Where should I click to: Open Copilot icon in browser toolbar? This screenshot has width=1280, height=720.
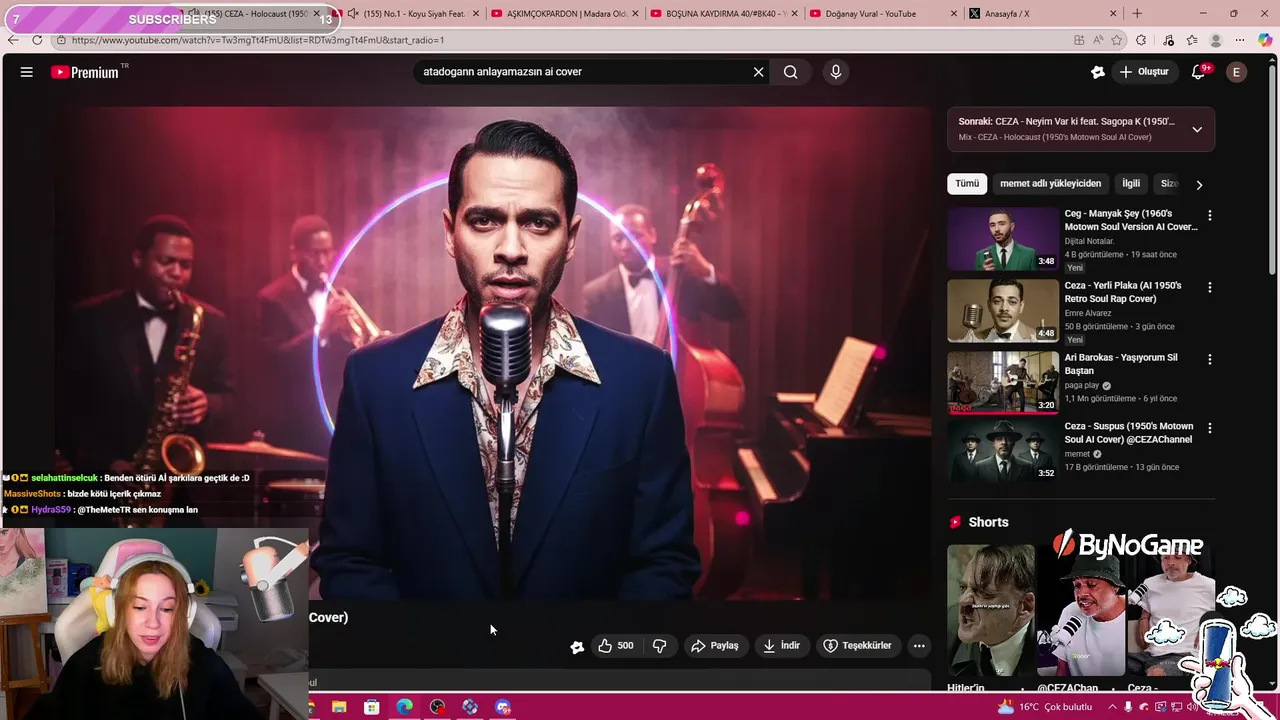1266,40
